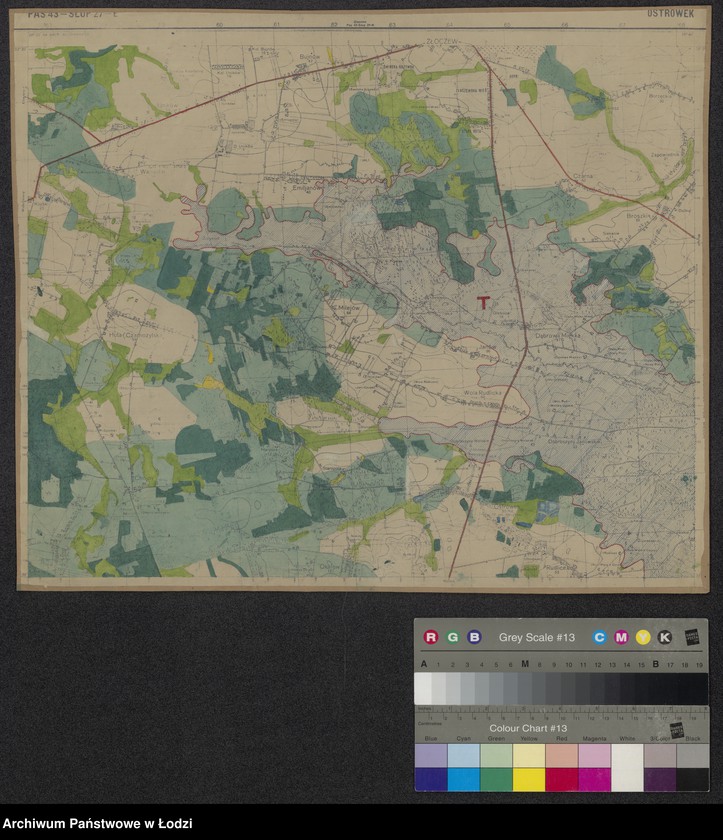The width and height of the screenshot is (723, 840).
Task: Click the tall white colour chart swatch
Action: coord(626,768)
